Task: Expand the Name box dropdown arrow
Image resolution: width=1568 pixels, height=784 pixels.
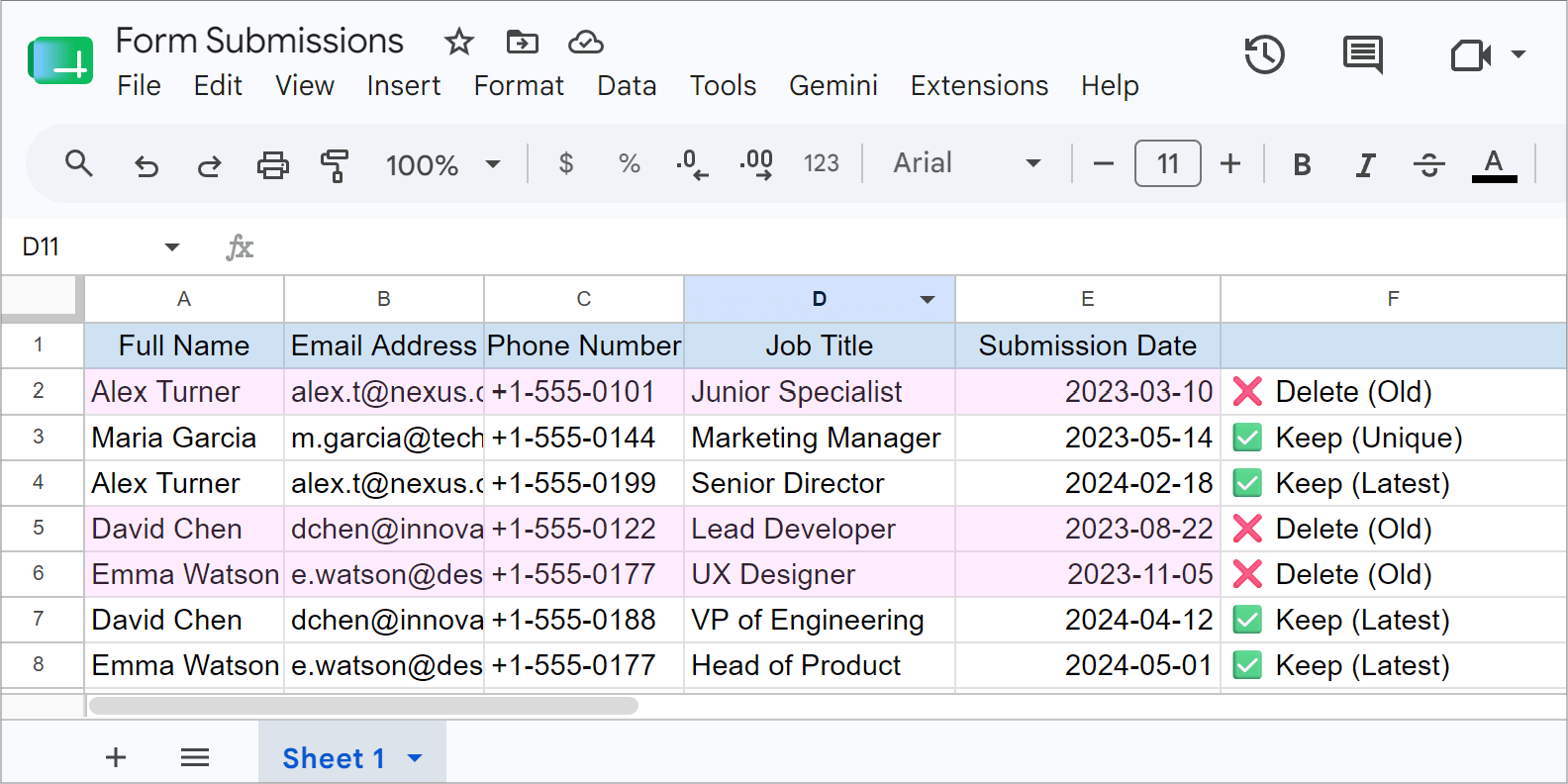Action: pyautogui.click(x=172, y=246)
